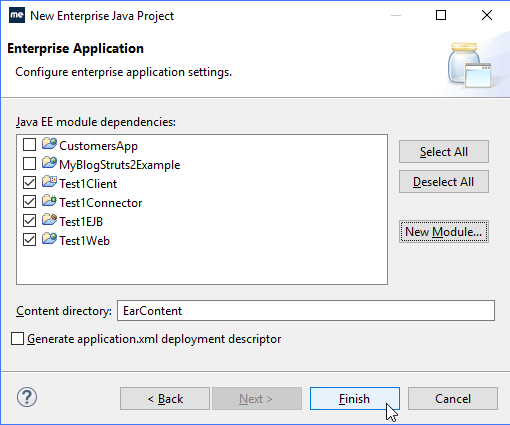Screen dimensions: 510x425
Task: Click the Content directory text field
Action: [306, 311]
